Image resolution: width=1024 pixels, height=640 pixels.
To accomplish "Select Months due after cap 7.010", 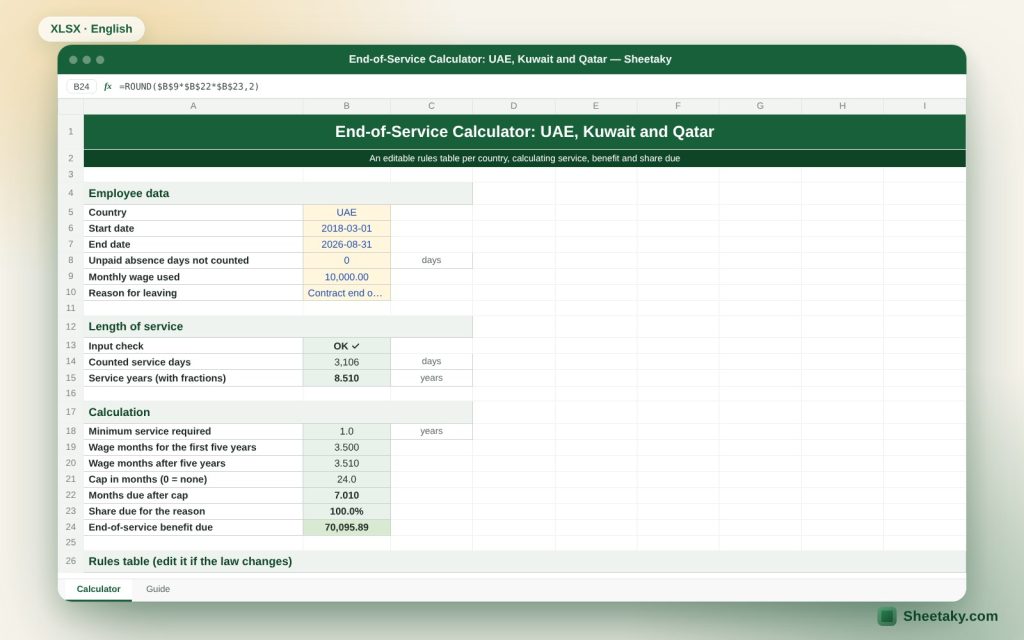I will point(347,495).
